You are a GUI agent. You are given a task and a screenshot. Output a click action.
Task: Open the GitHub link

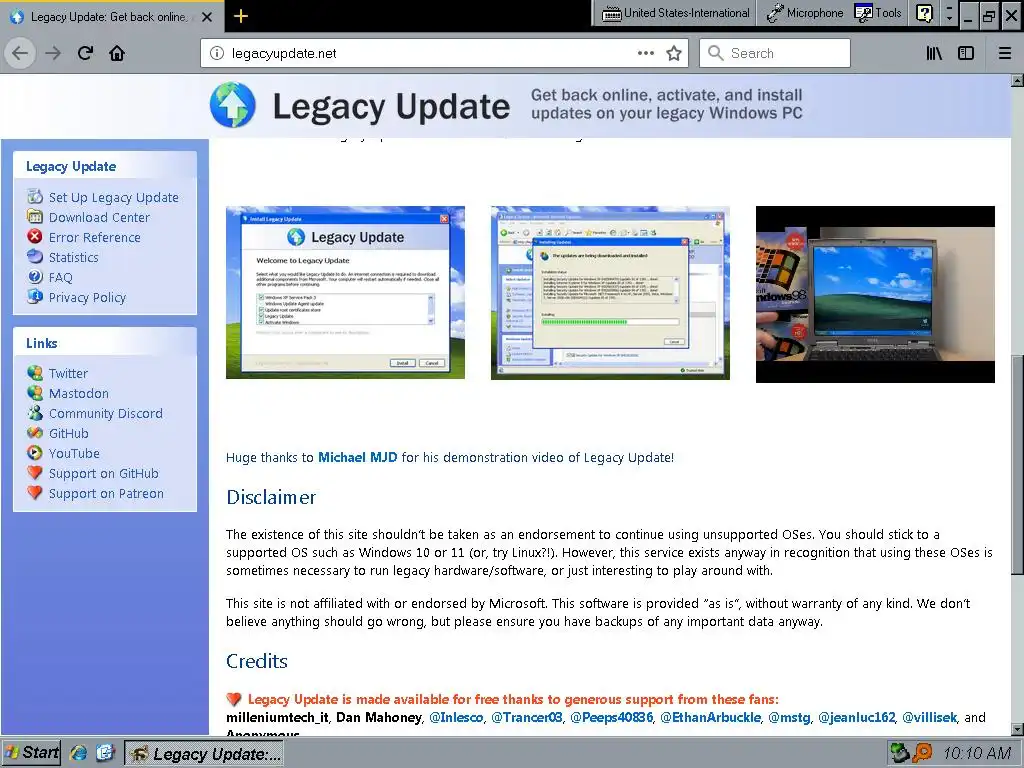coord(69,434)
